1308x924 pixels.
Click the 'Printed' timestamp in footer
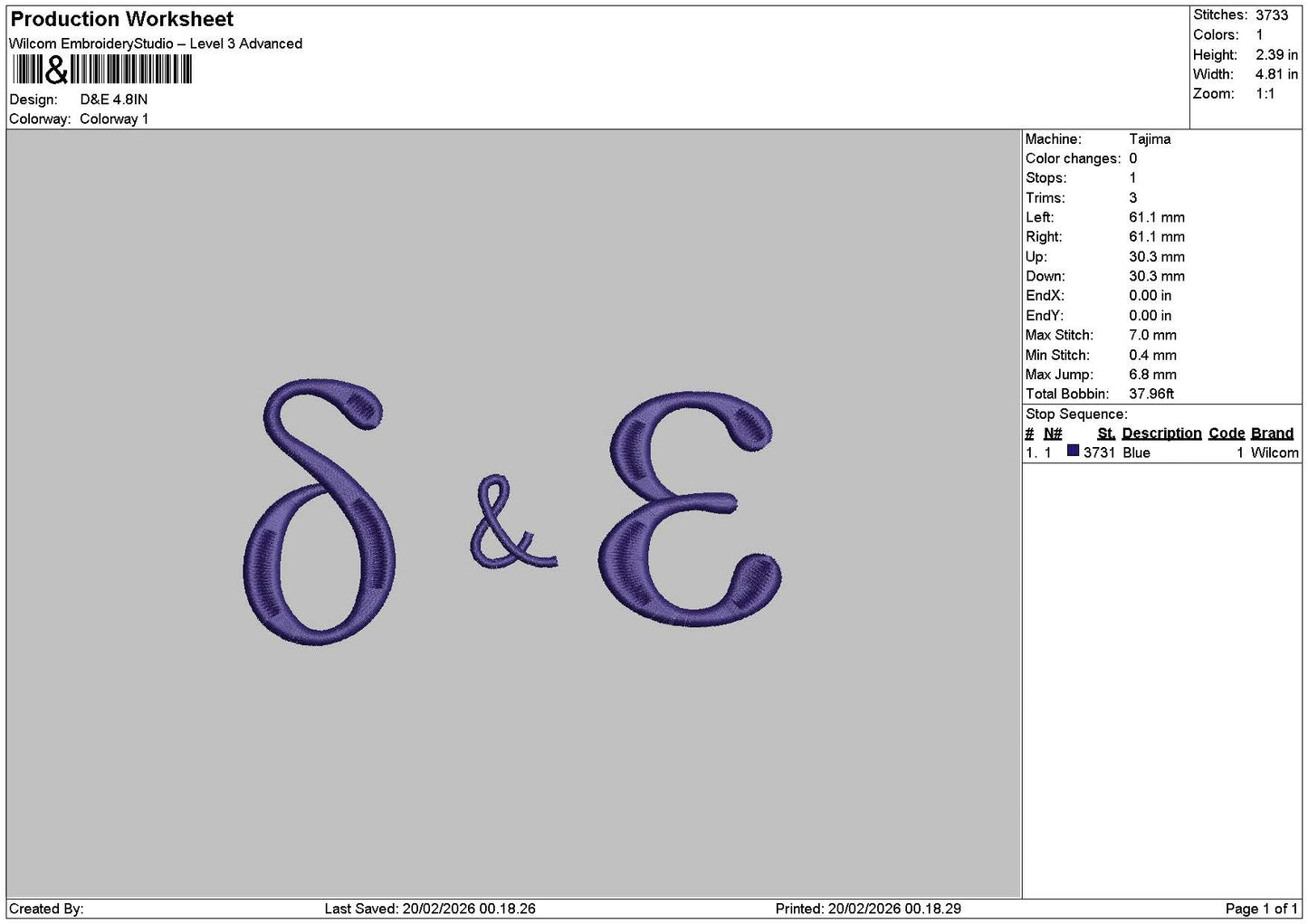[x=868, y=909]
